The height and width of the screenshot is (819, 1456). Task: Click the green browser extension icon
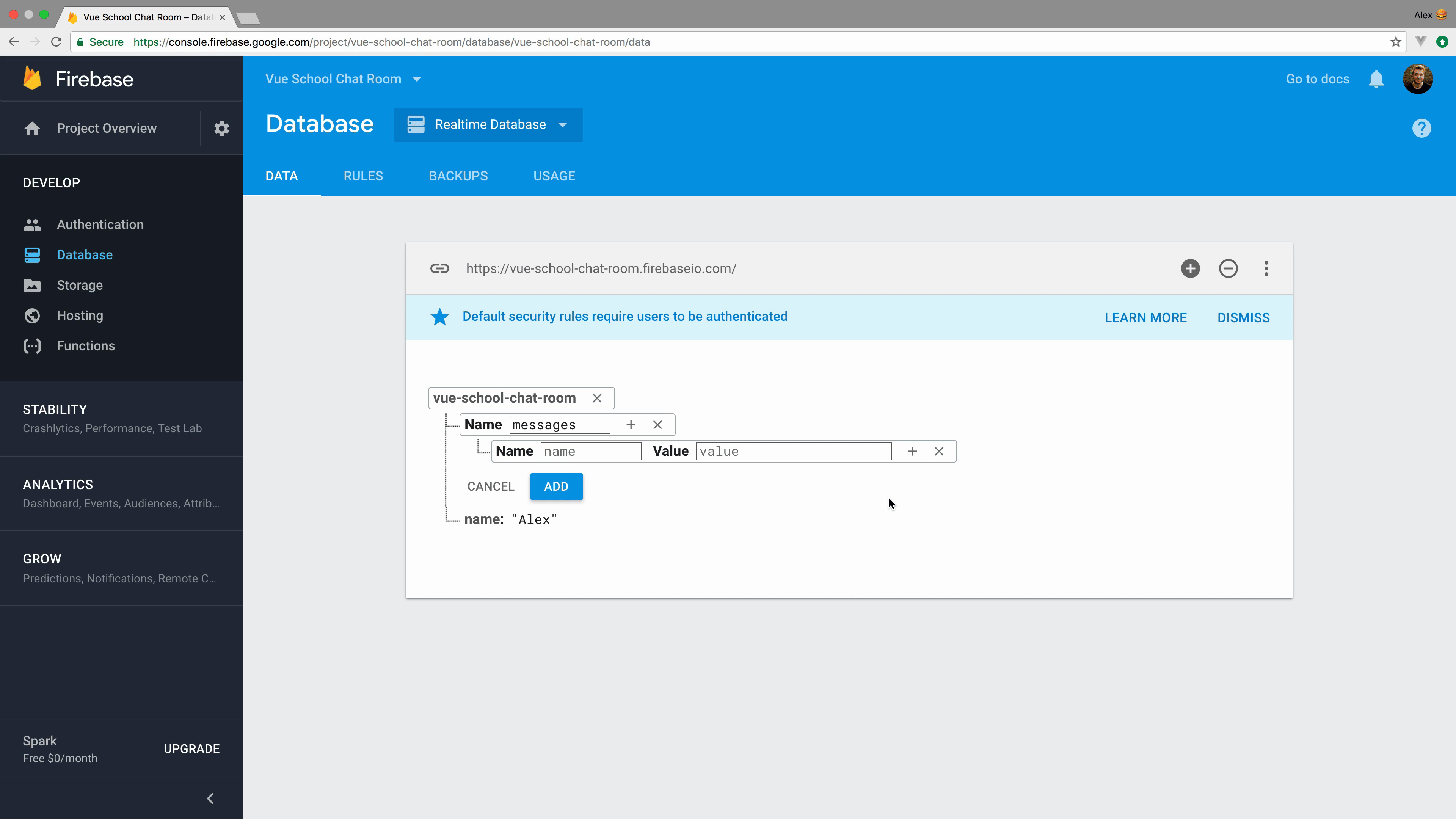pos(1442,42)
